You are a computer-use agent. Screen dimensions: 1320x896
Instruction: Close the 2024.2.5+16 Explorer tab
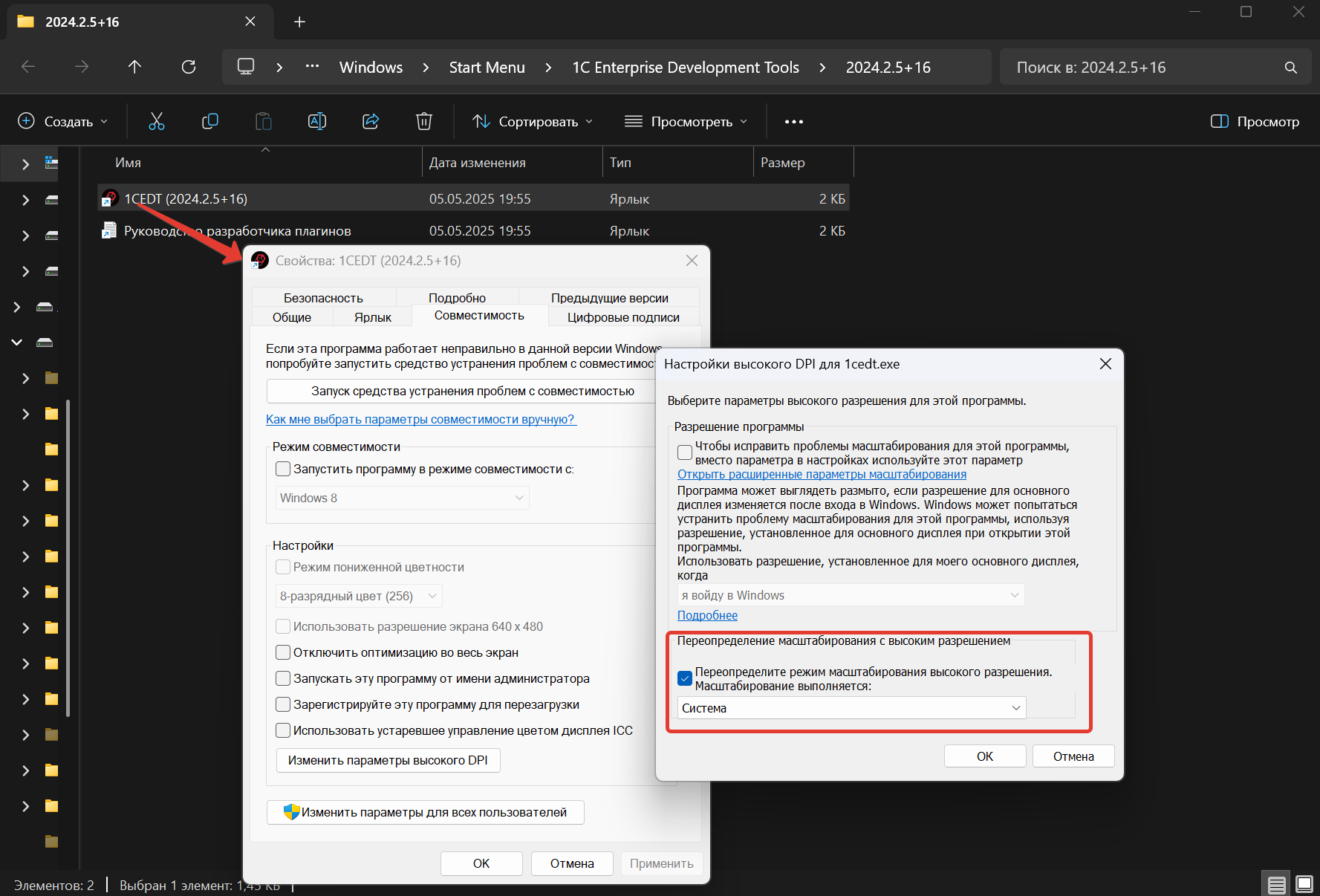point(250,22)
